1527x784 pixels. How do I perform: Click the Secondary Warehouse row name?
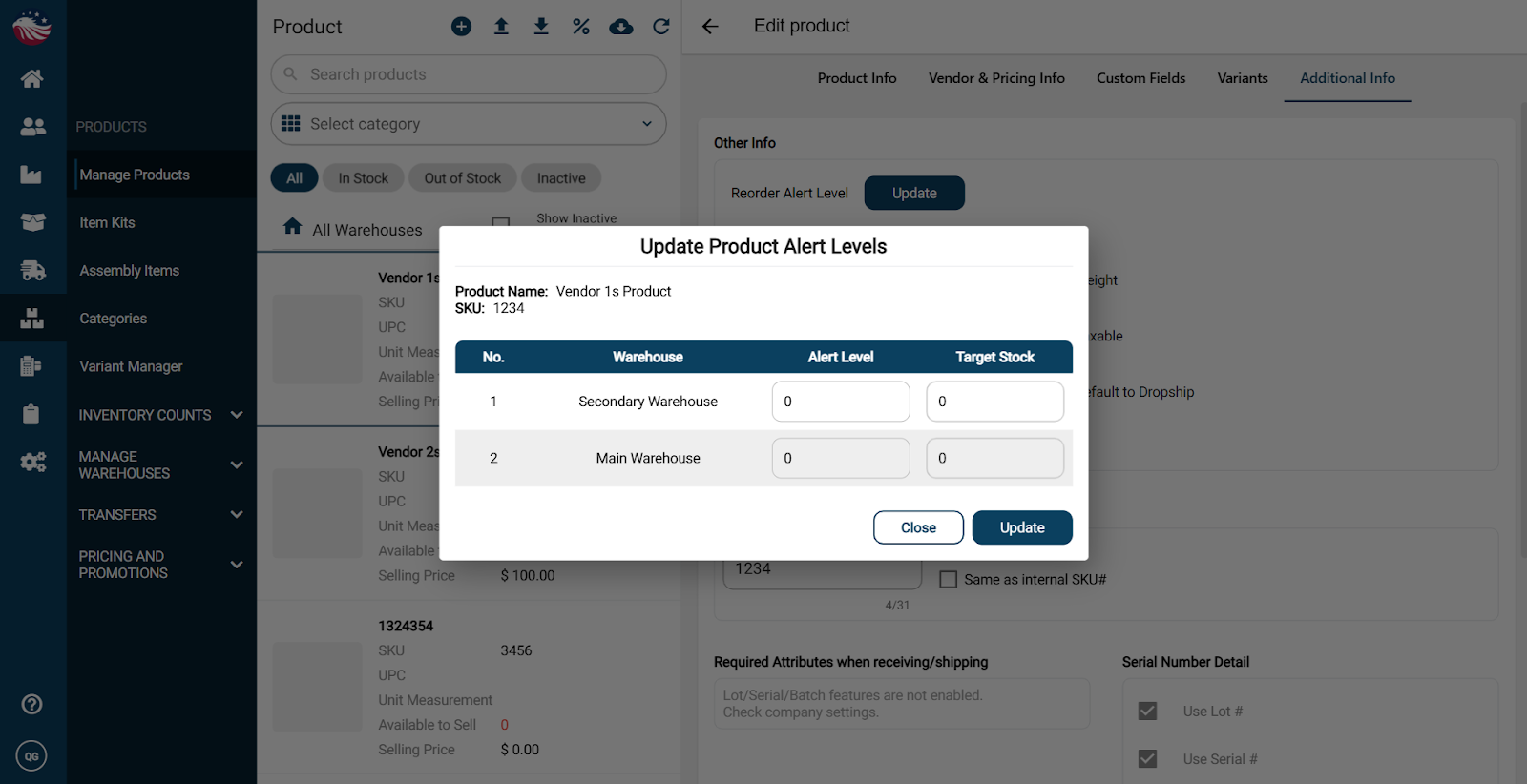point(648,402)
